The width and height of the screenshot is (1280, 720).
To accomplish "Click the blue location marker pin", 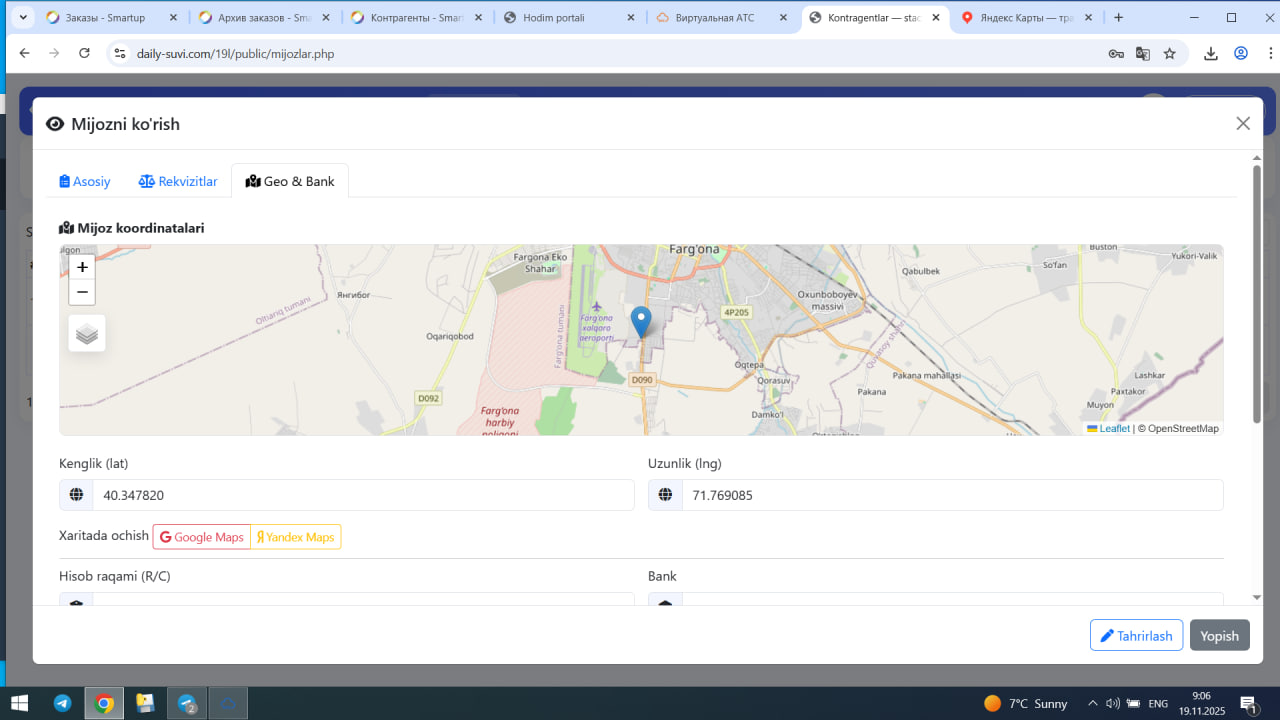I will 641,322.
